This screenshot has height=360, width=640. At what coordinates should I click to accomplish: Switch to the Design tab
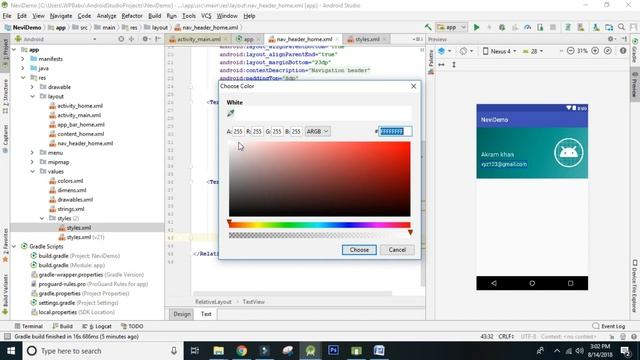point(182,314)
